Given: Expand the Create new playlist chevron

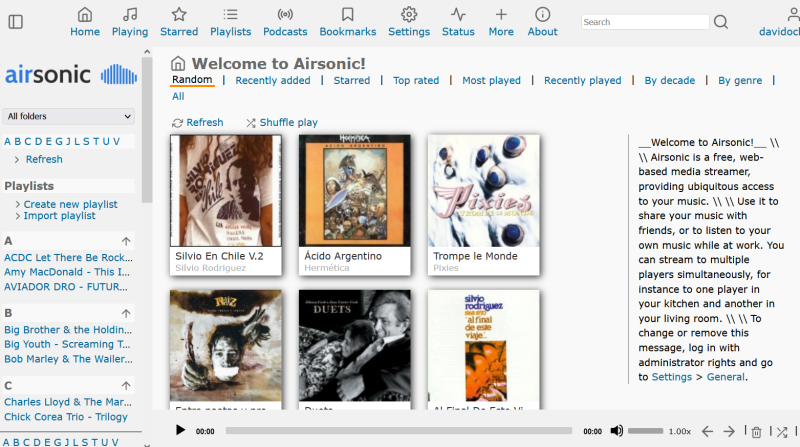Looking at the screenshot, I should [x=18, y=204].
